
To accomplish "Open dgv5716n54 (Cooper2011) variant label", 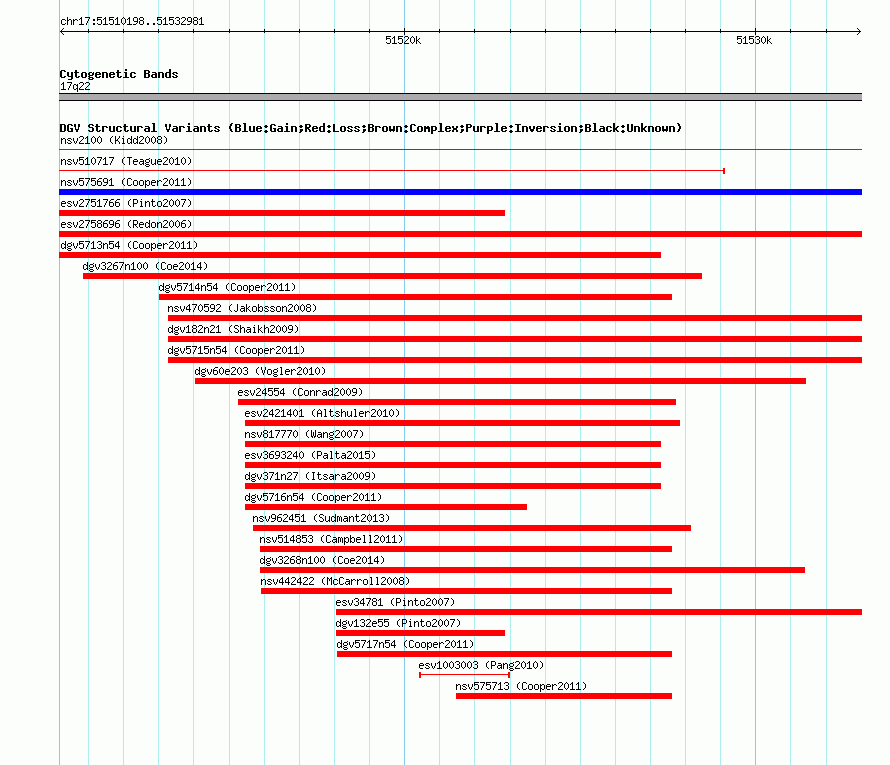I will (313, 497).
